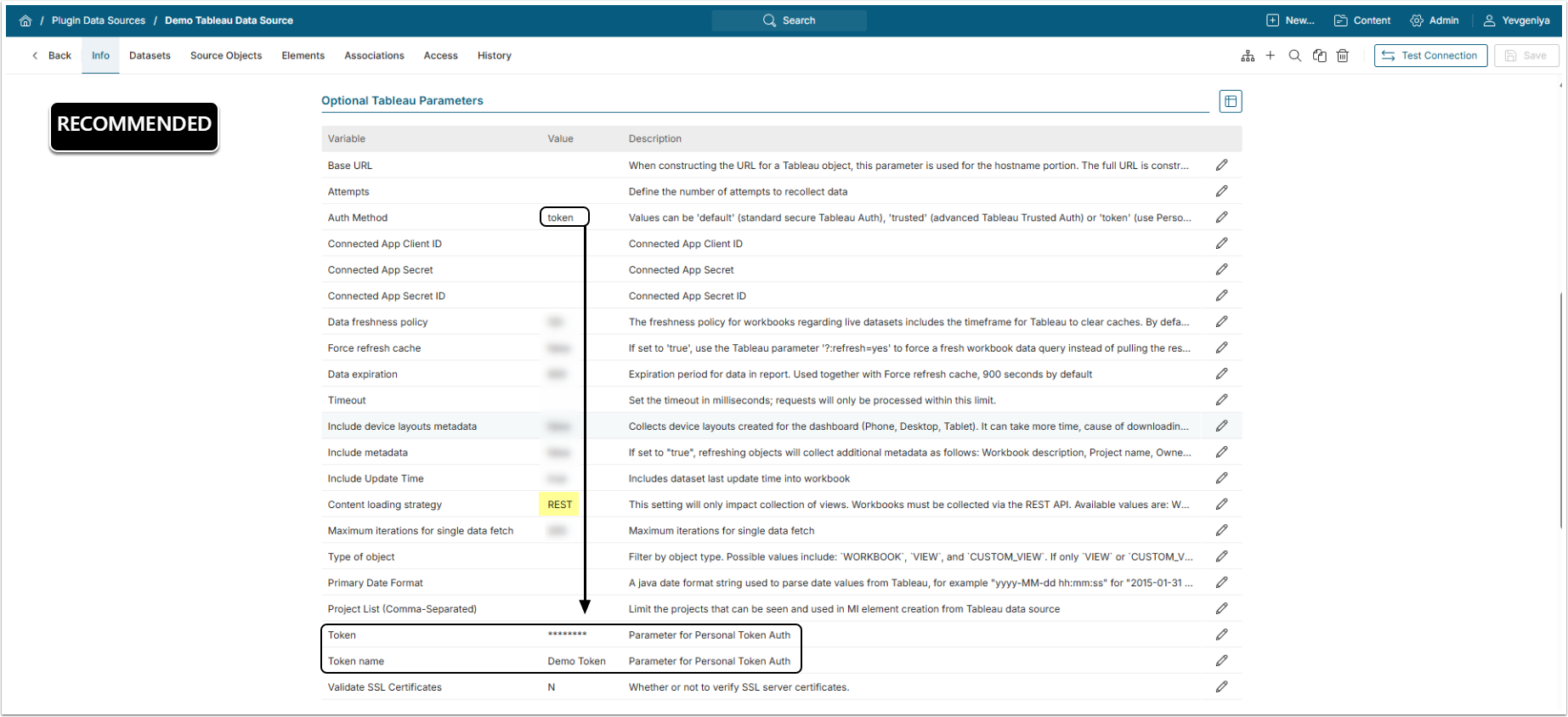Open the Access tab
1568x717 pixels.
(440, 56)
